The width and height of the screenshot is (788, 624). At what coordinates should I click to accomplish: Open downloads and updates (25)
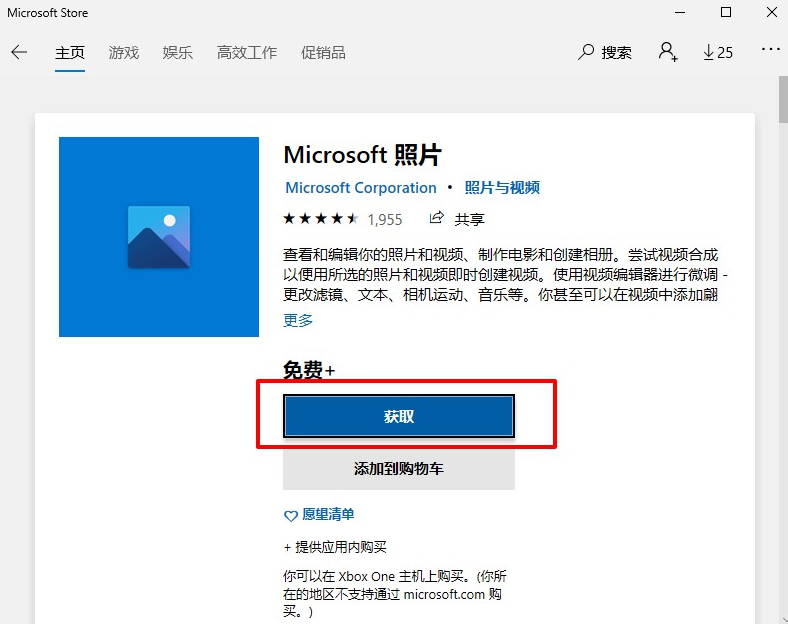718,52
